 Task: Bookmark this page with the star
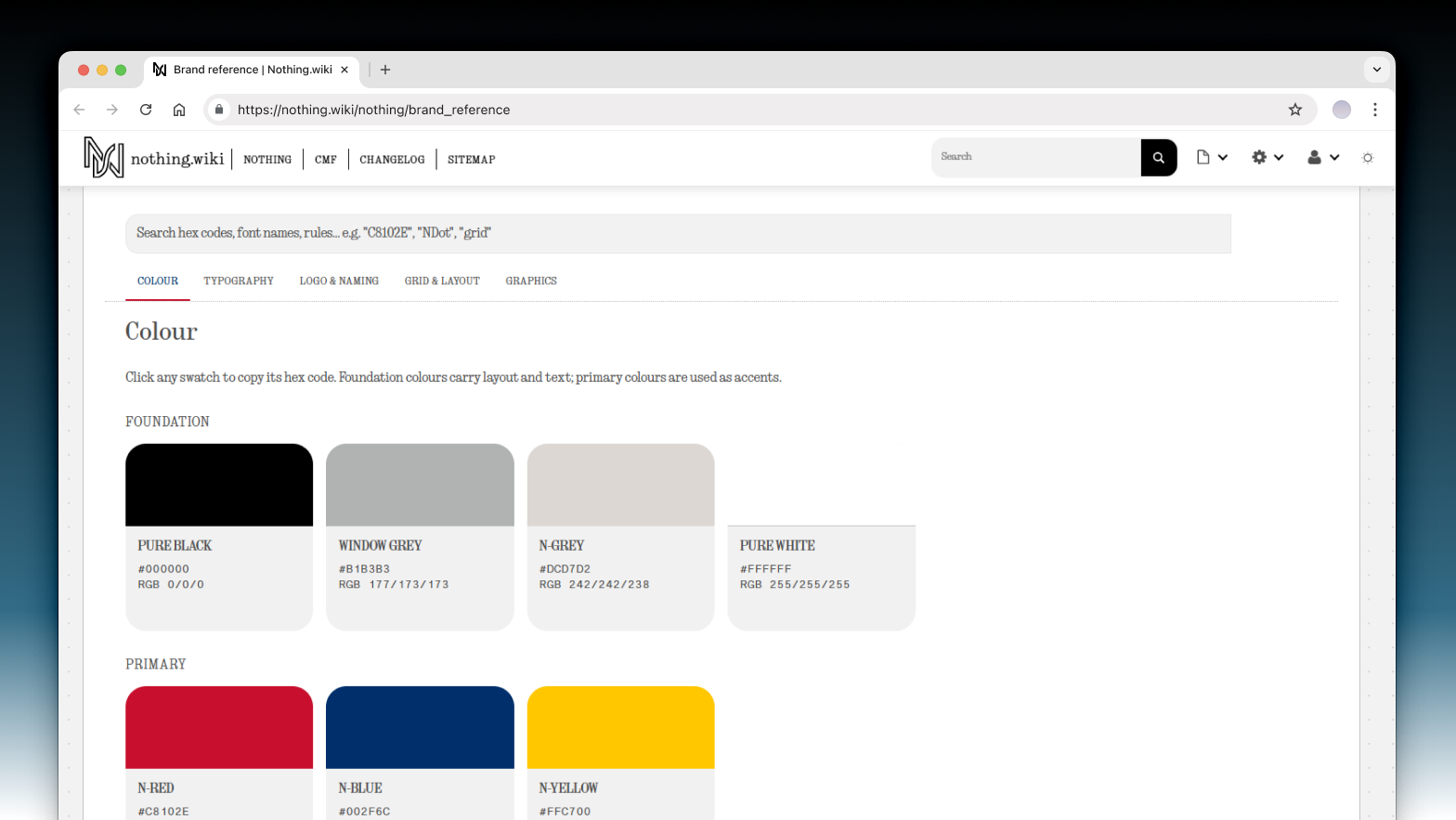pyautogui.click(x=1295, y=110)
